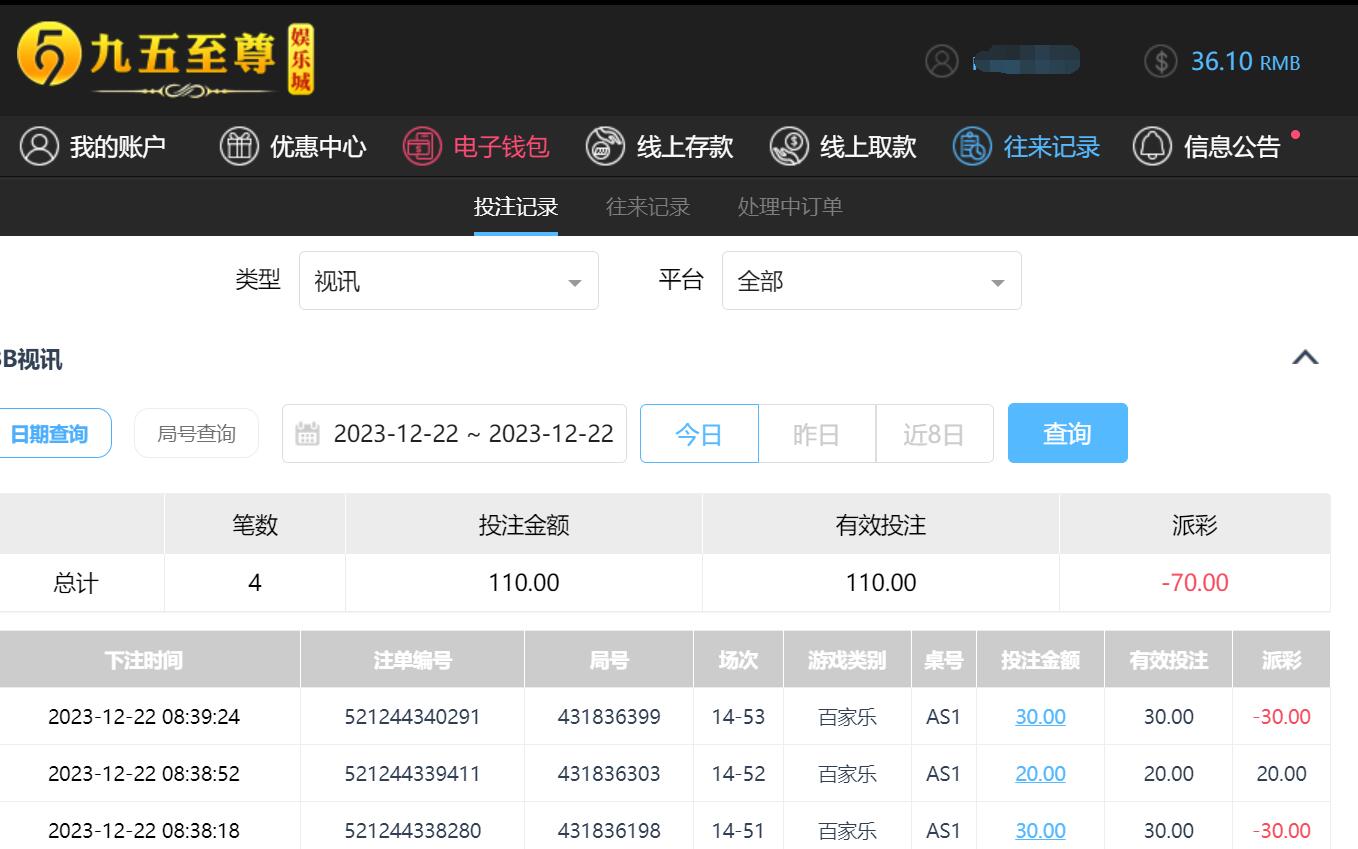
Task: Click the total bet count 4
Action: pos(255,583)
